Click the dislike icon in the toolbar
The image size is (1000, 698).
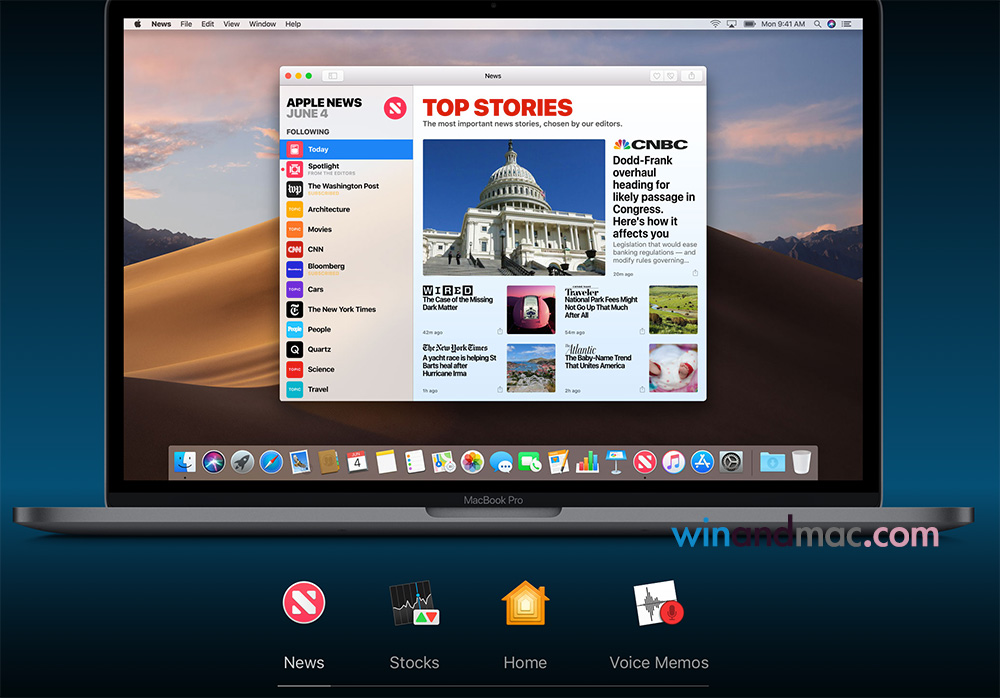[x=670, y=75]
